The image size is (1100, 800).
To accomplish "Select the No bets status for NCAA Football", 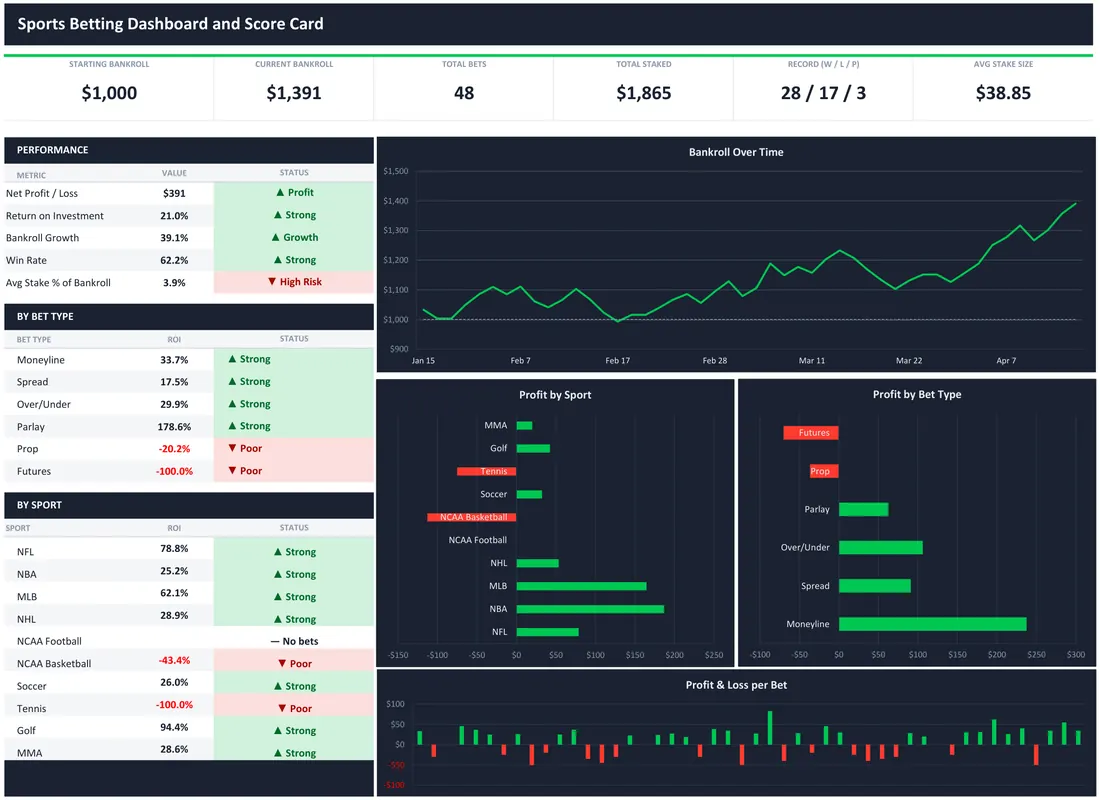I will click(294, 641).
